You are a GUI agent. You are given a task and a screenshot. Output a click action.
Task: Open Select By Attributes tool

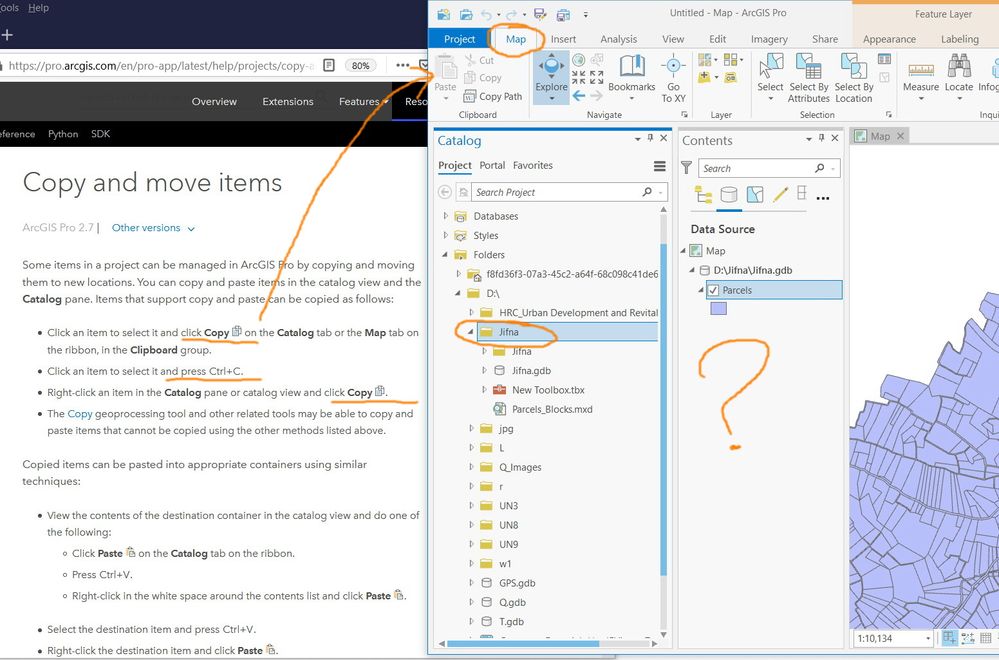tap(809, 77)
